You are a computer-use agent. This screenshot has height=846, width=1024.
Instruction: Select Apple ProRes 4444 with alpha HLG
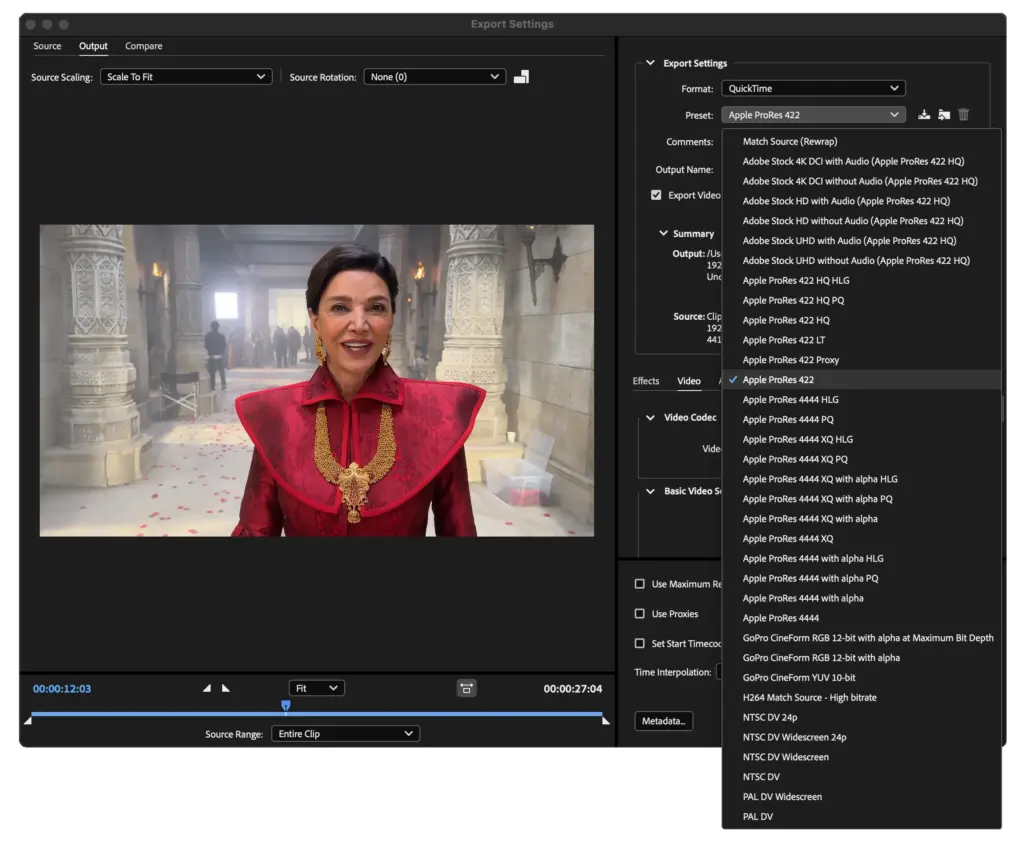coord(861,559)
